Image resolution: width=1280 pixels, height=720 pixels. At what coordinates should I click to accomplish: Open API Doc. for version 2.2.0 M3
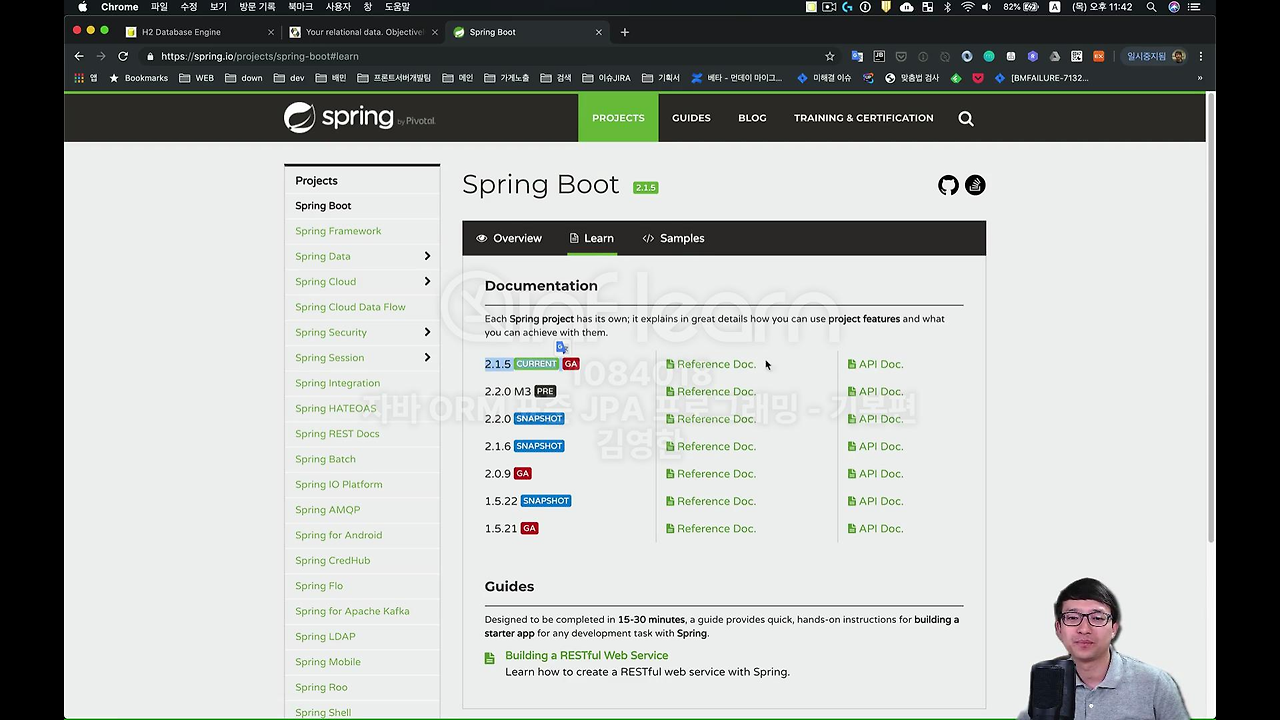coord(875,392)
